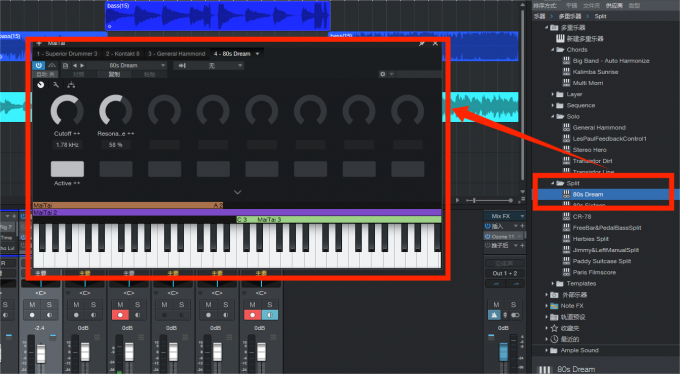Select Stereo Hero preset
The image size is (680, 374).
(589, 150)
